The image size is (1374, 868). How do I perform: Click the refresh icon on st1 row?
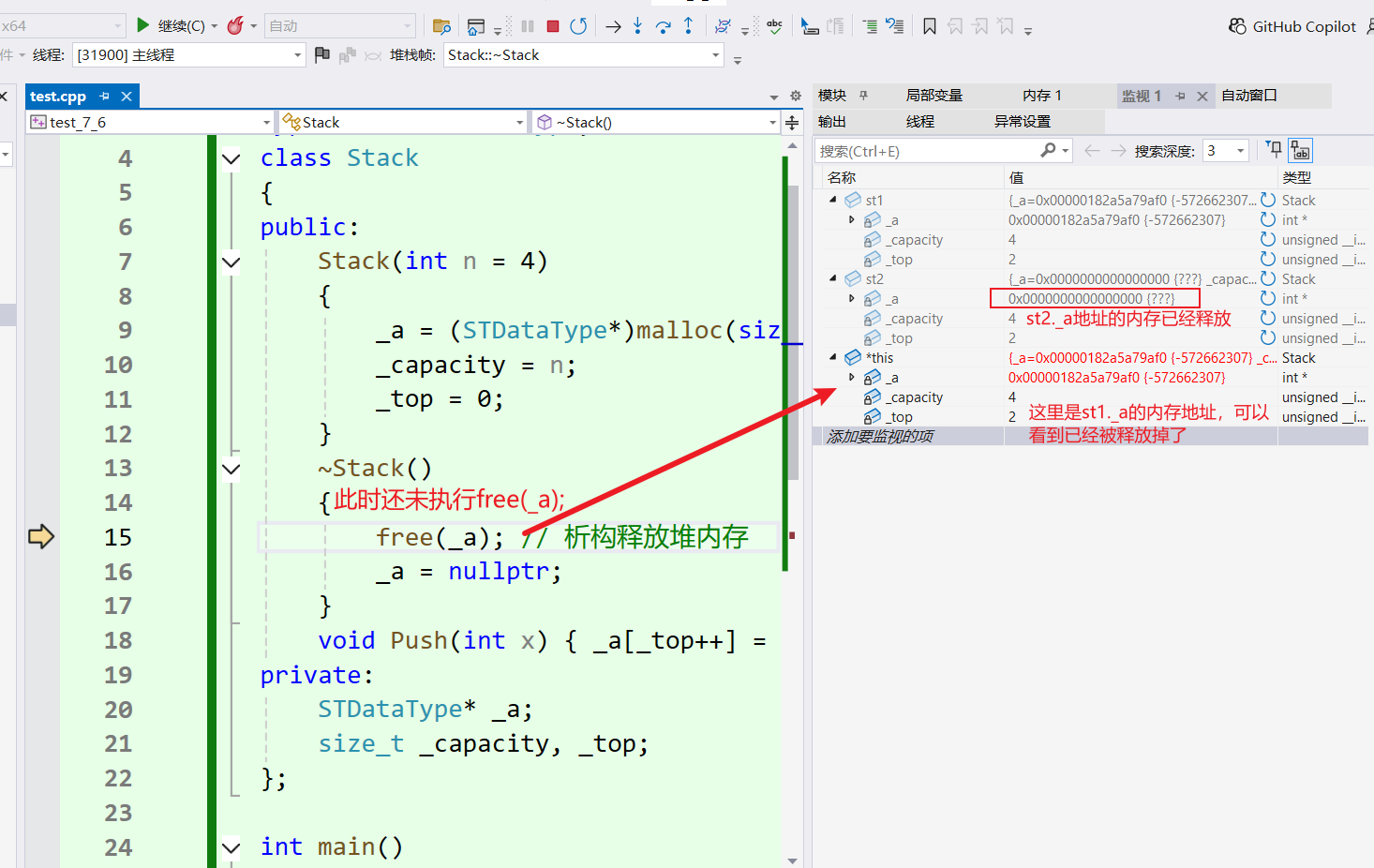(1268, 200)
